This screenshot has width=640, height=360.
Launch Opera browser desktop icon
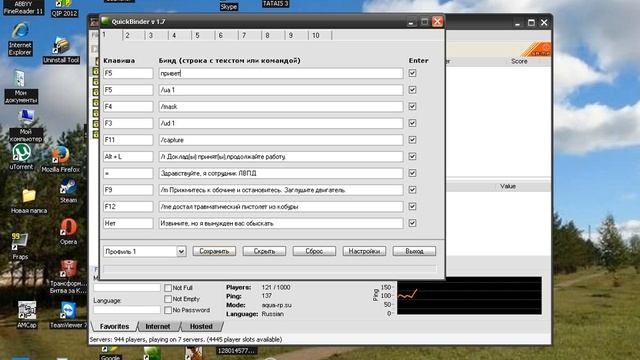tap(68, 232)
